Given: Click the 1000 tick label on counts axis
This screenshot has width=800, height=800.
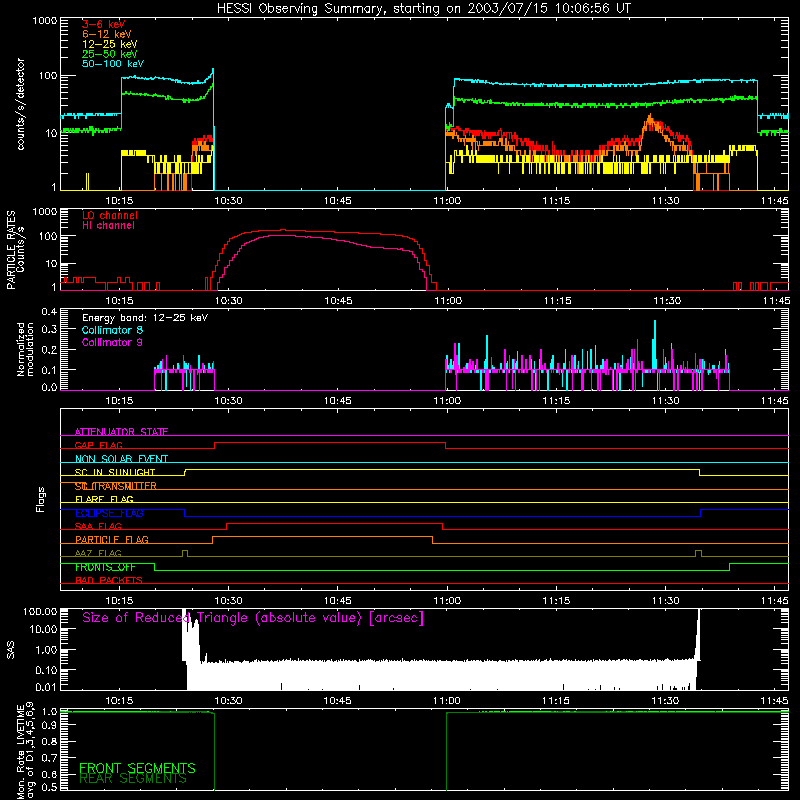Looking at the screenshot, I should (45, 21).
